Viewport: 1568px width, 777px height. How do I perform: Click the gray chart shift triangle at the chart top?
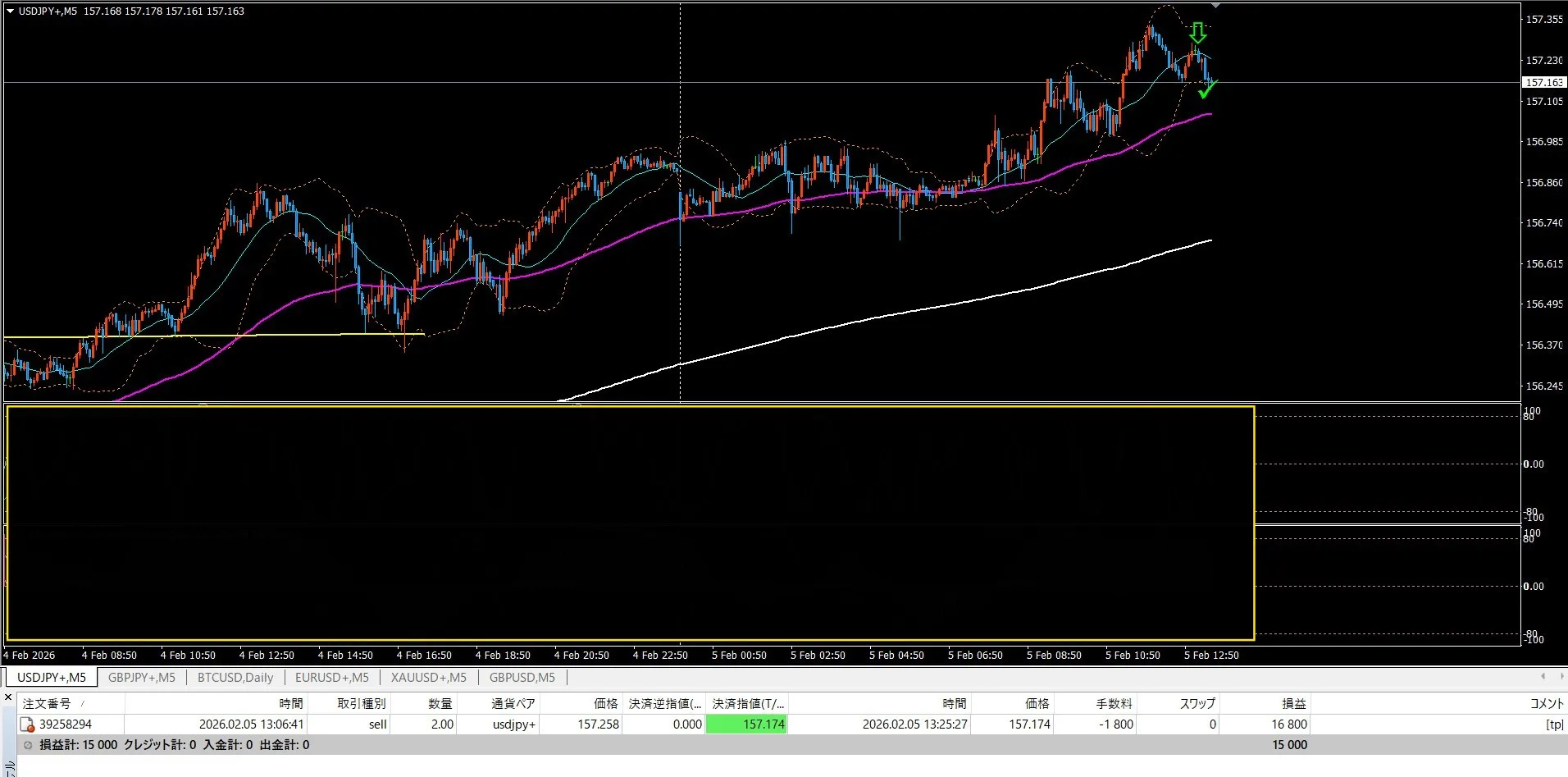click(1215, 6)
